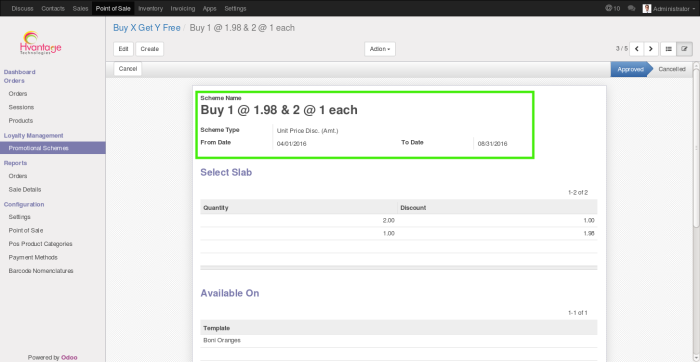Open the Administrator user menu

pos(668,8)
